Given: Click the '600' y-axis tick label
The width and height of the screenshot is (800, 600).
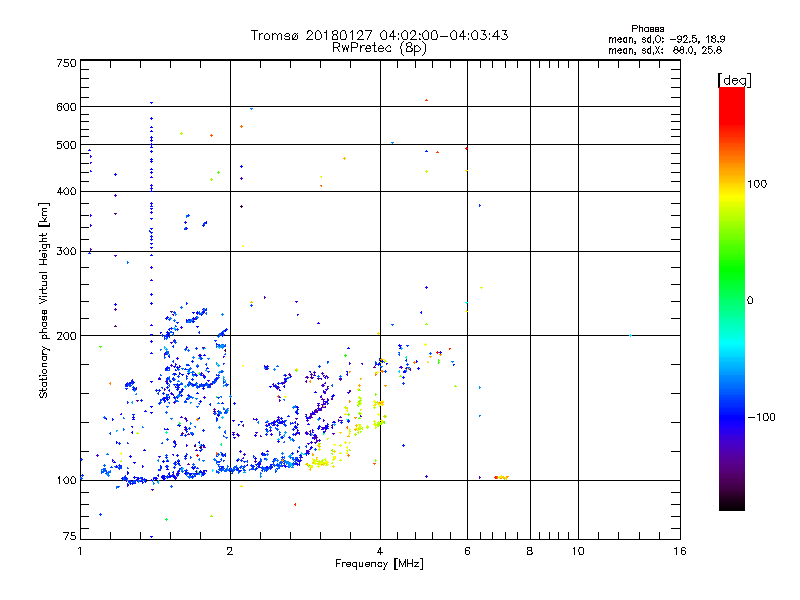Looking at the screenshot, I should (66, 107).
